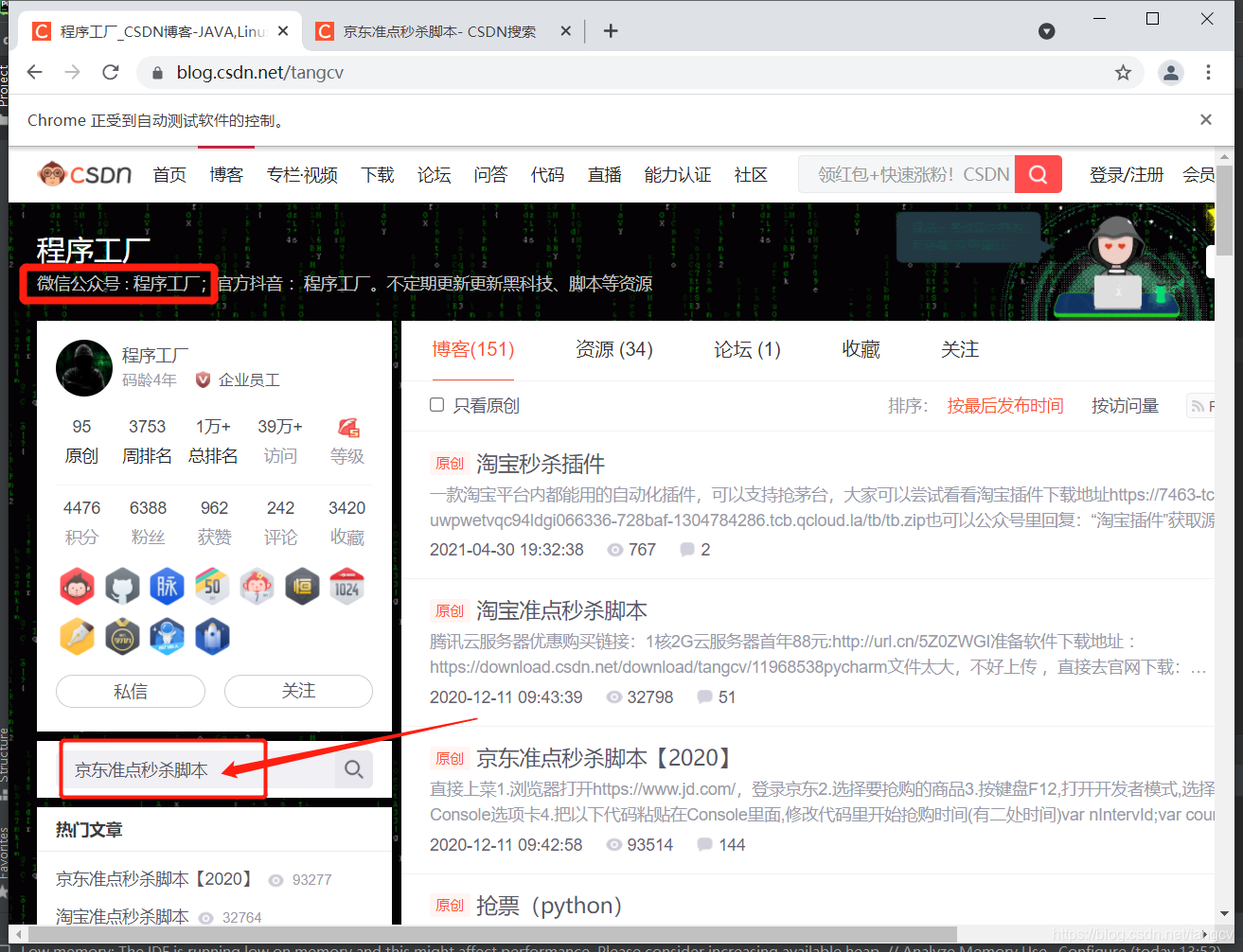The height and width of the screenshot is (952, 1243).
Task: Open the Chrome three-dot menu
Action: (1208, 73)
